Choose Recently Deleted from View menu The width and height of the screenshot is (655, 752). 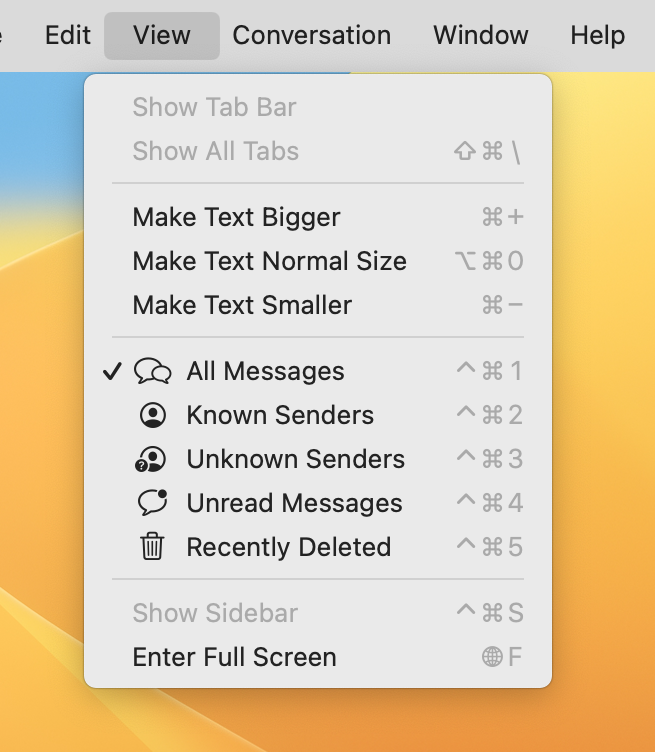(x=318, y=547)
